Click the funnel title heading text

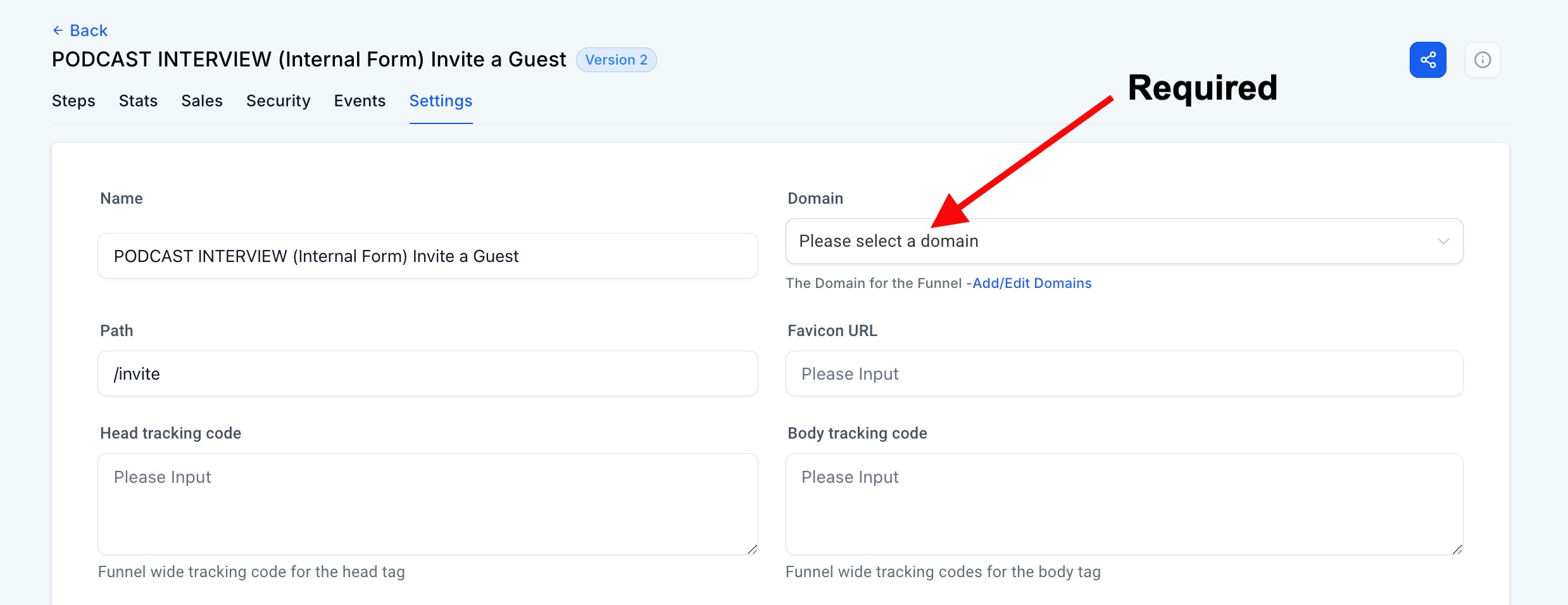click(x=309, y=59)
